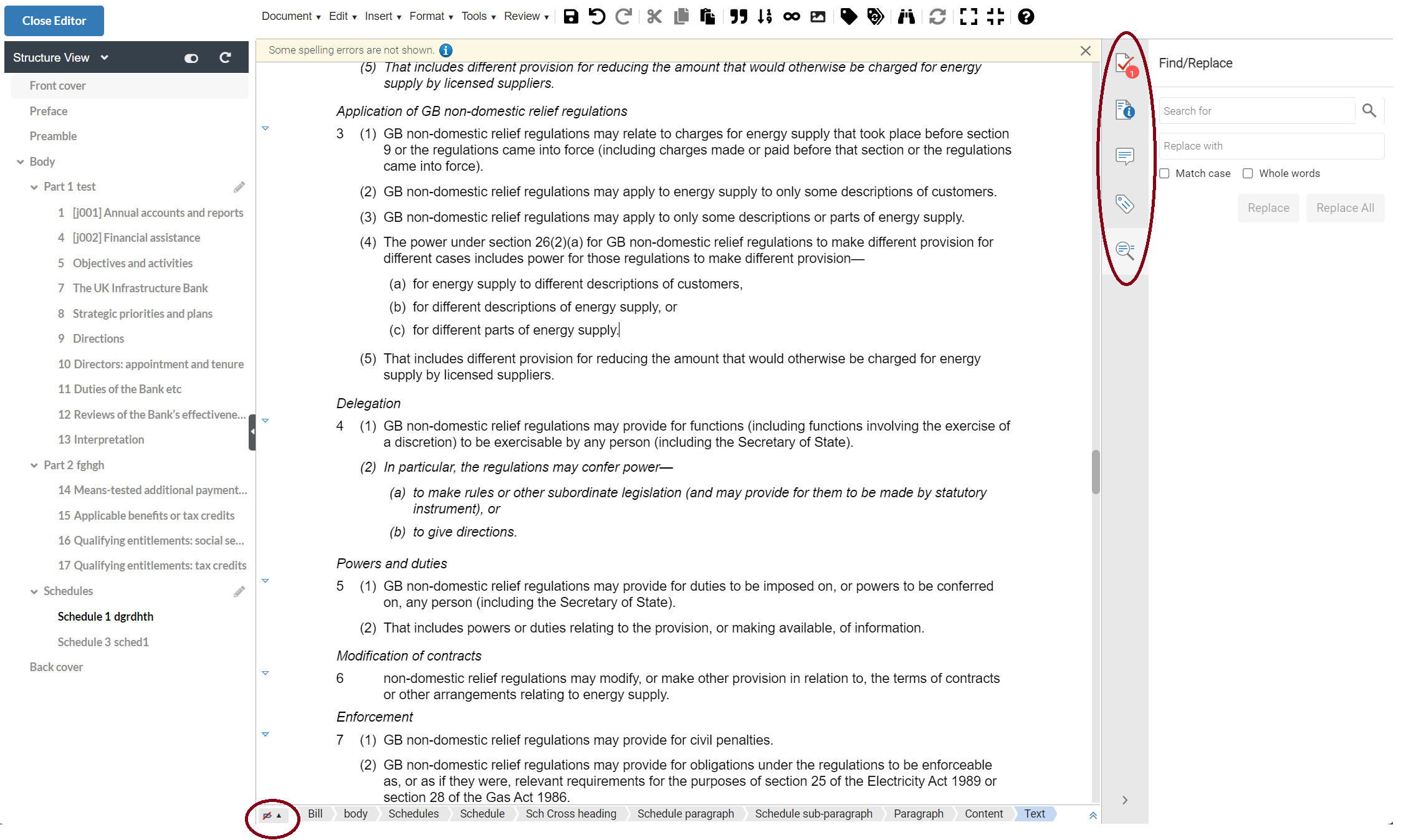Cut selection with the scissors icon
Image resolution: width=1401 pixels, height=840 pixels.
pyautogui.click(x=654, y=17)
